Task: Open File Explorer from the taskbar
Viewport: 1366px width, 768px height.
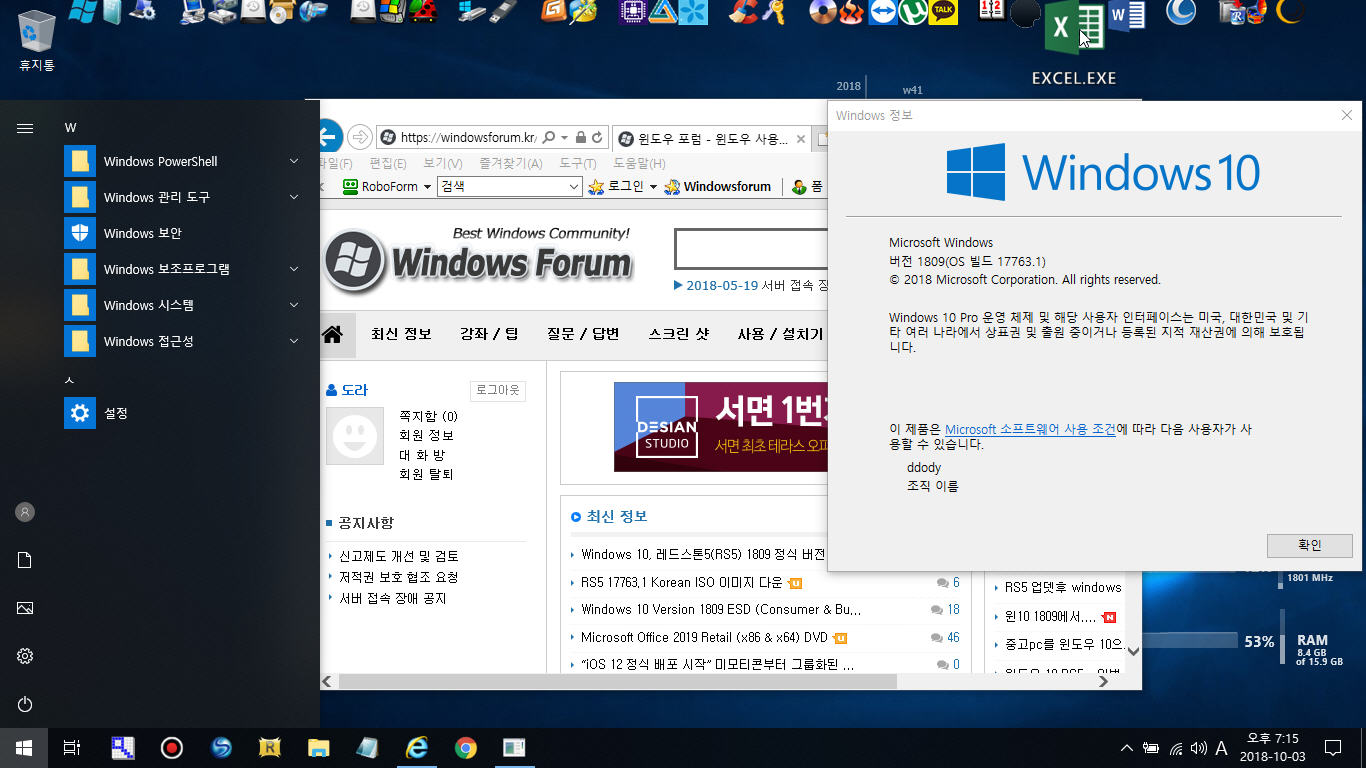Action: tap(318, 747)
